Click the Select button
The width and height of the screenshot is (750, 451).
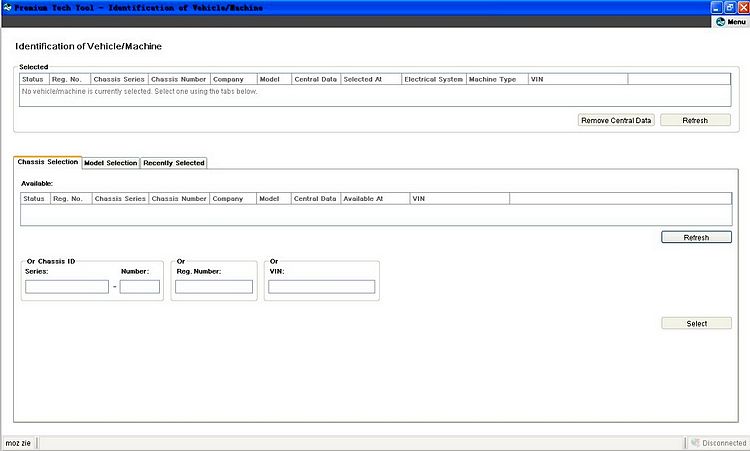696,323
